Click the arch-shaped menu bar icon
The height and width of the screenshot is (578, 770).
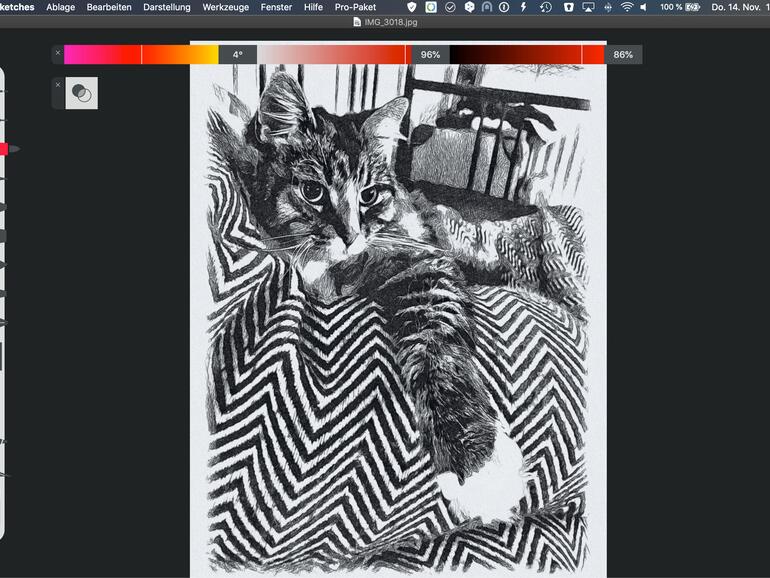(487, 7)
